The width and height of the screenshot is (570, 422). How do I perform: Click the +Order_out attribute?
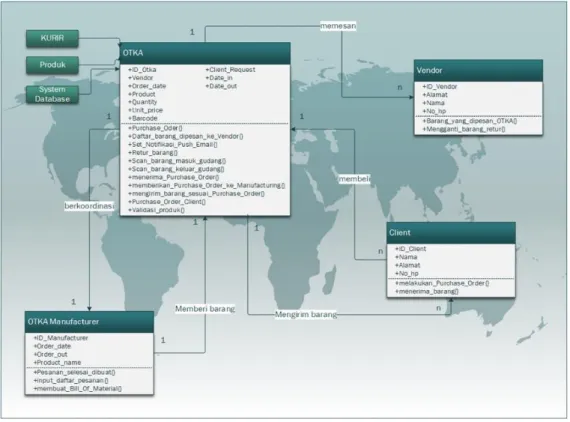(51, 354)
